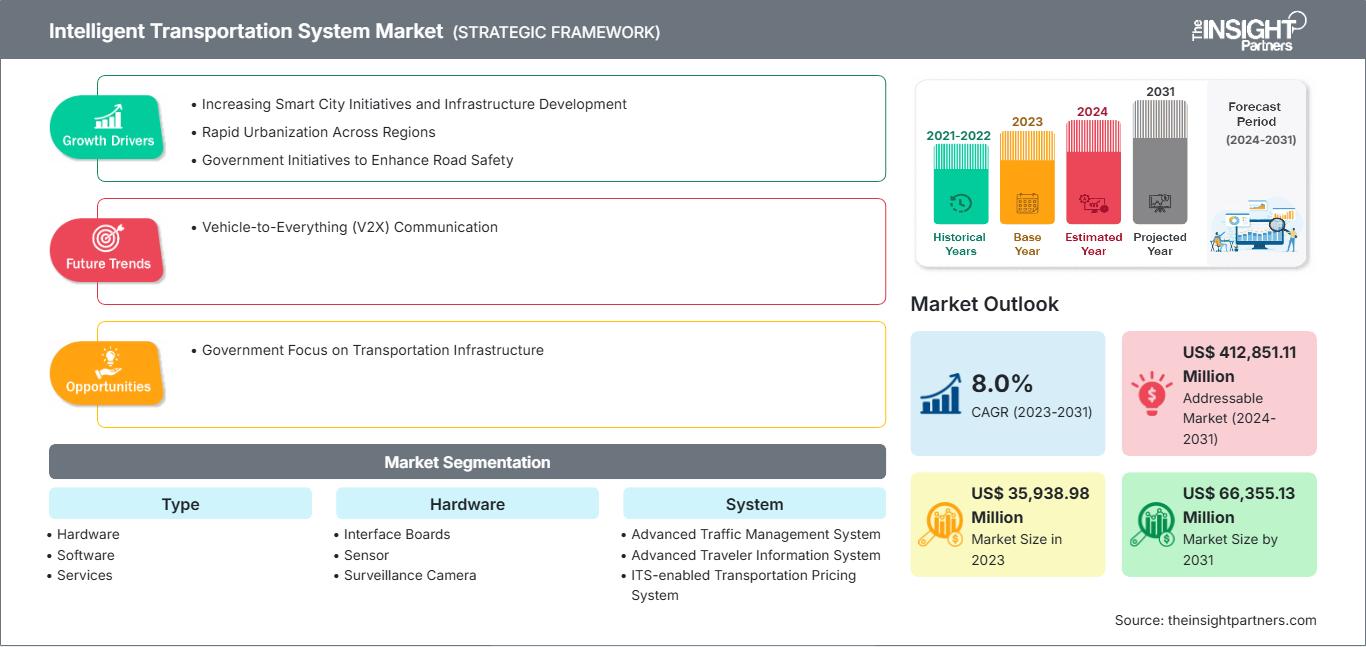Click the Market Segmentation header bar
Viewport: 1366px width, 647px height.
point(467,462)
